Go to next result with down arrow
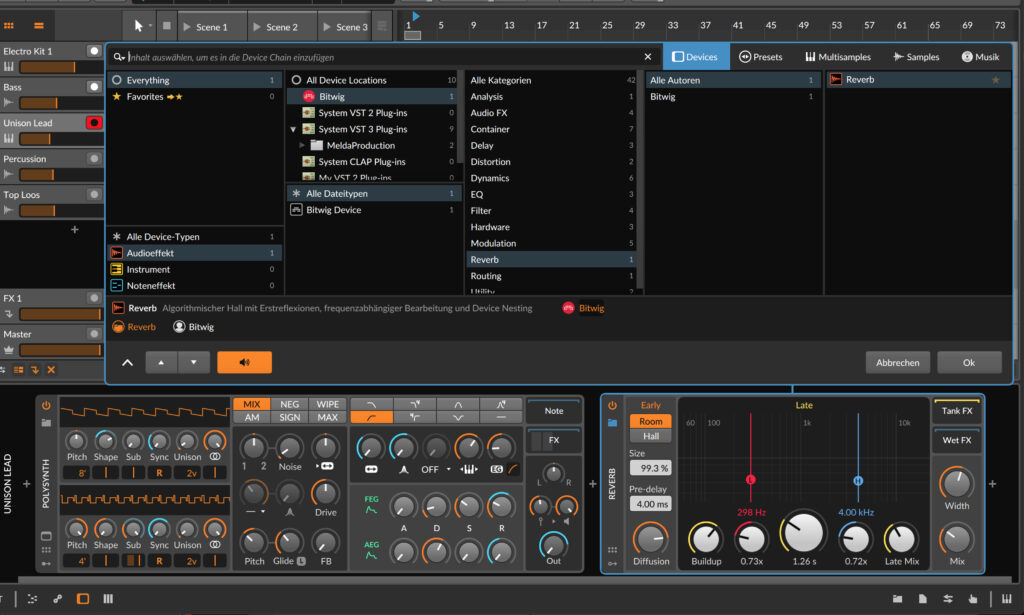 (x=193, y=362)
